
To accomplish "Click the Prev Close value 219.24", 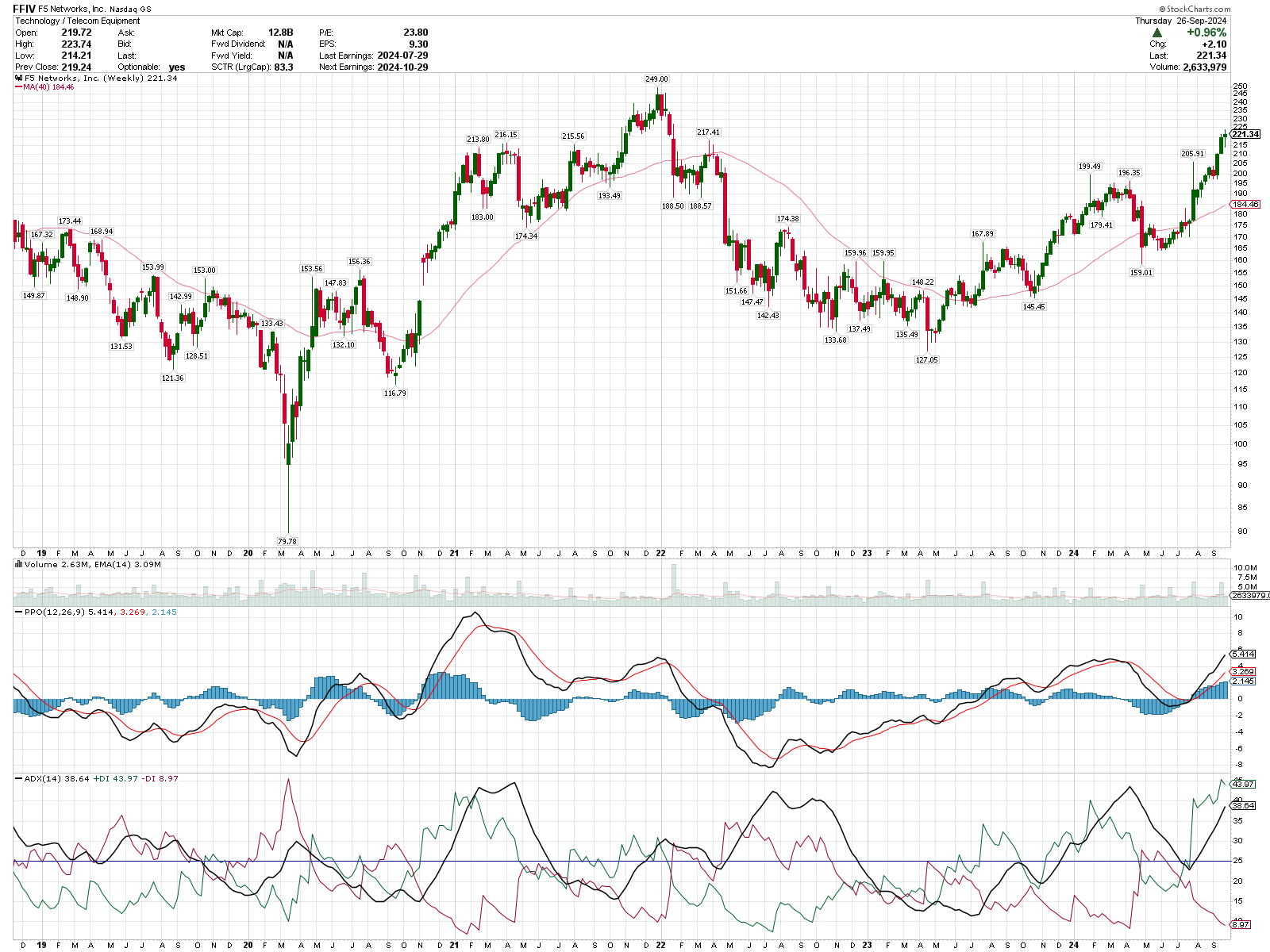I will pos(76,67).
